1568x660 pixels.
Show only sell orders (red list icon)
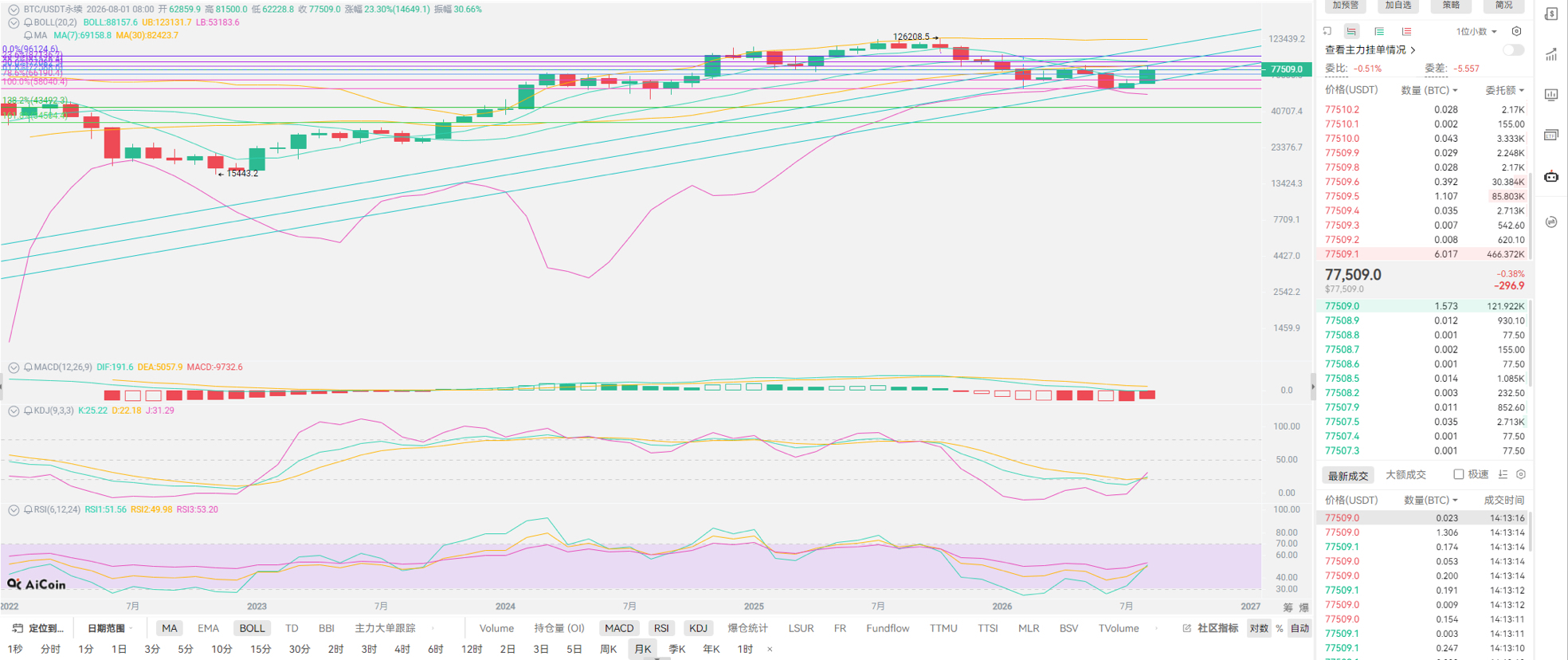tap(1407, 31)
